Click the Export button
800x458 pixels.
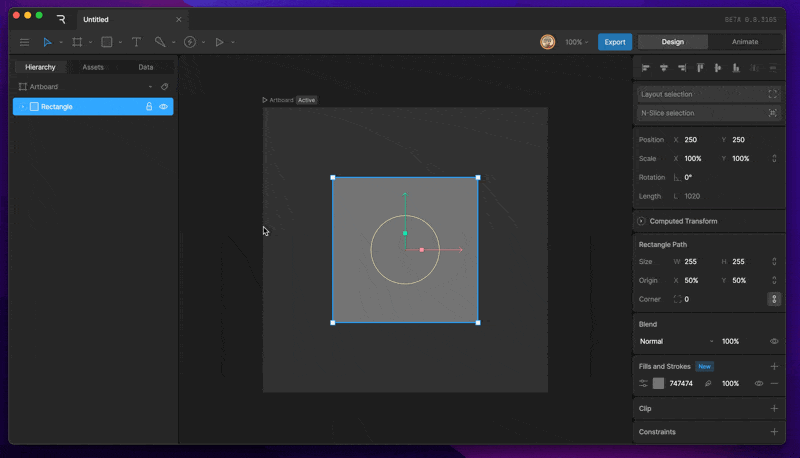point(615,42)
